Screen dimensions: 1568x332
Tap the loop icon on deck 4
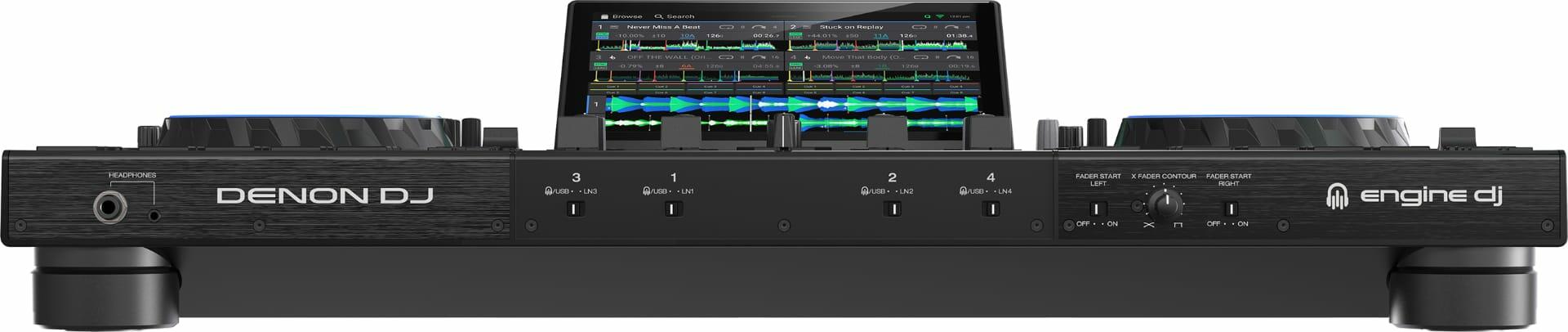click(x=920, y=57)
